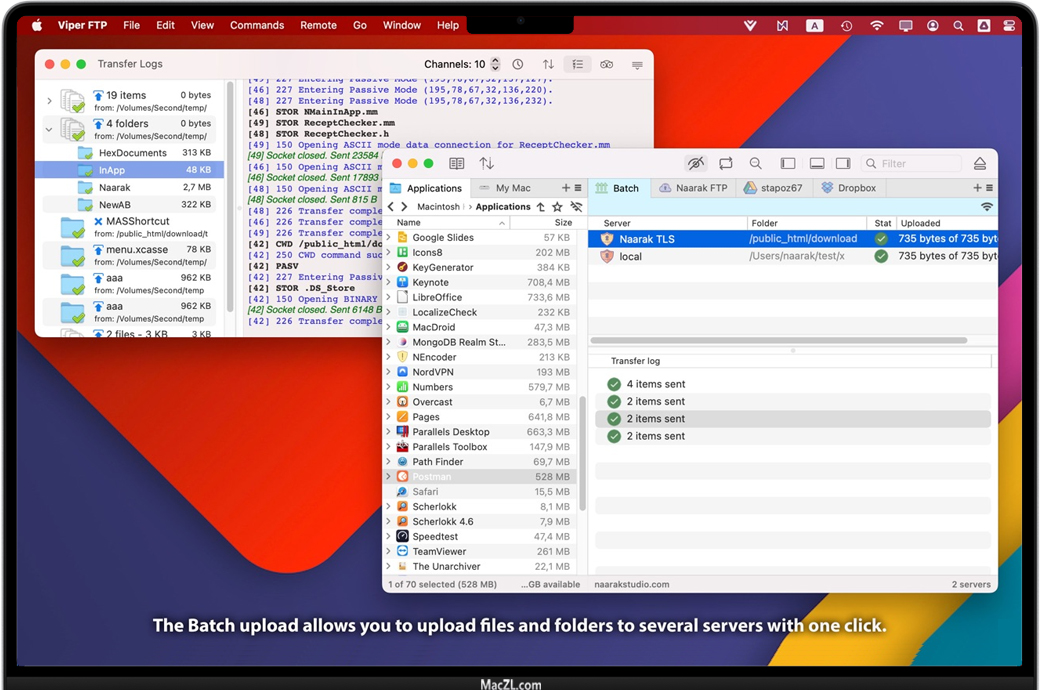Click the clock history icon in Transfer Logs
Viewport: 1040px width, 690px height.
click(518, 65)
